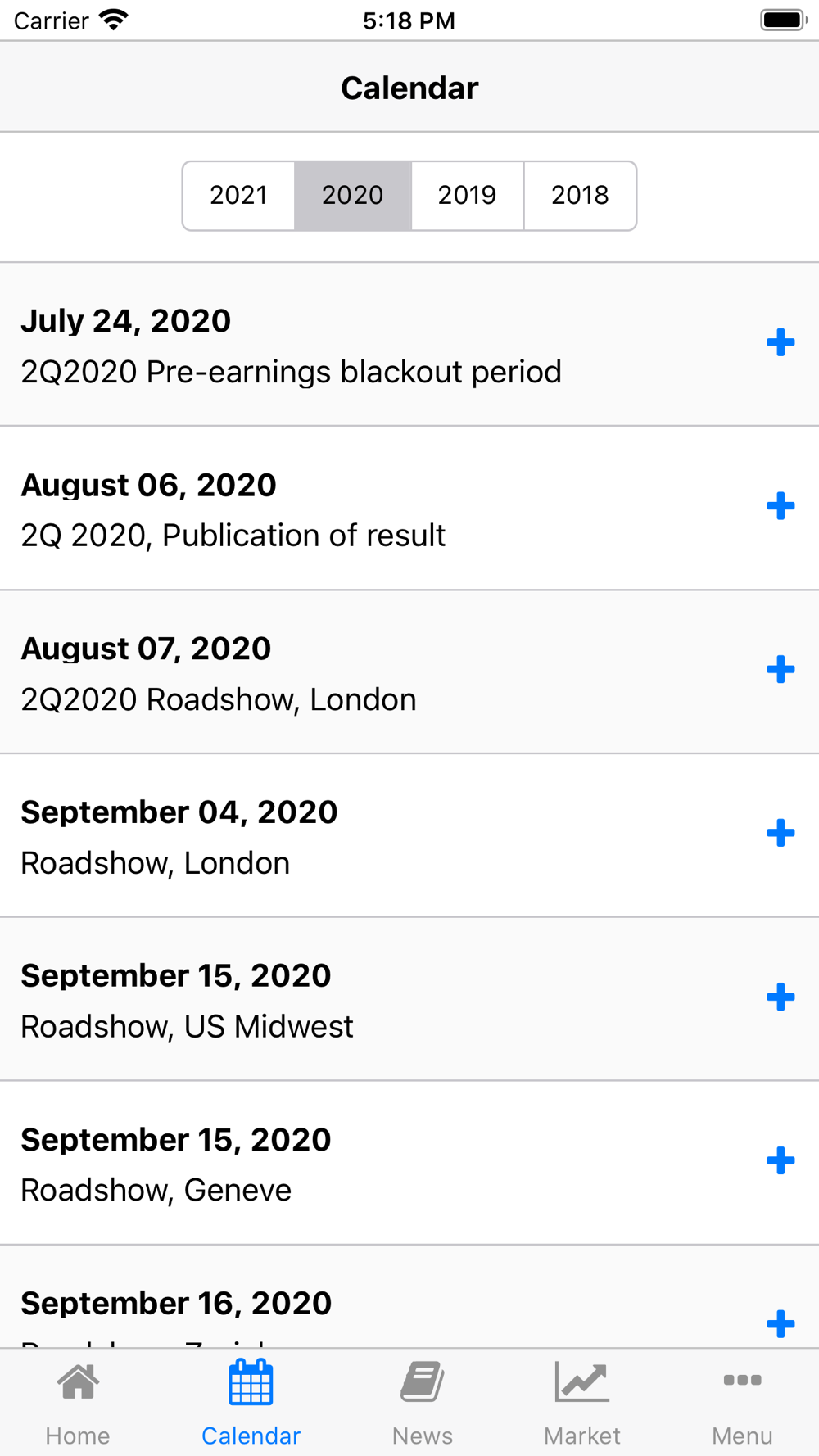Tap plus next to September 16, 2020
The image size is (819, 1456).
(x=781, y=1323)
